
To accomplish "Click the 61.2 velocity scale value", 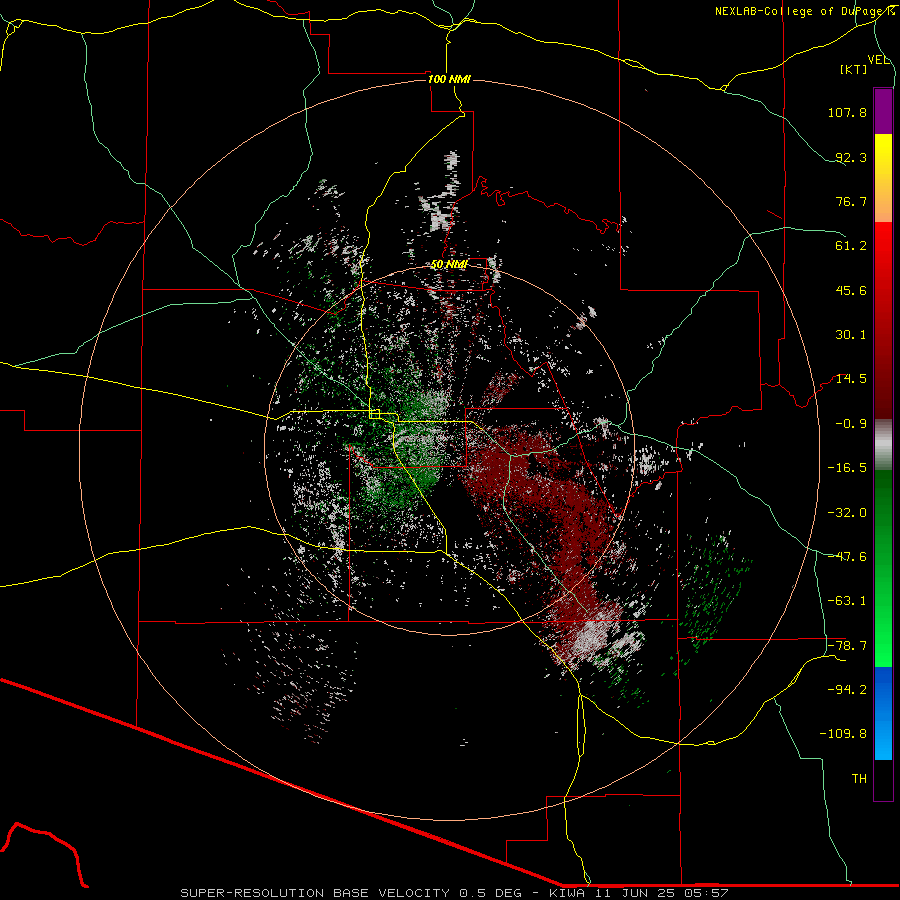I will [x=851, y=246].
